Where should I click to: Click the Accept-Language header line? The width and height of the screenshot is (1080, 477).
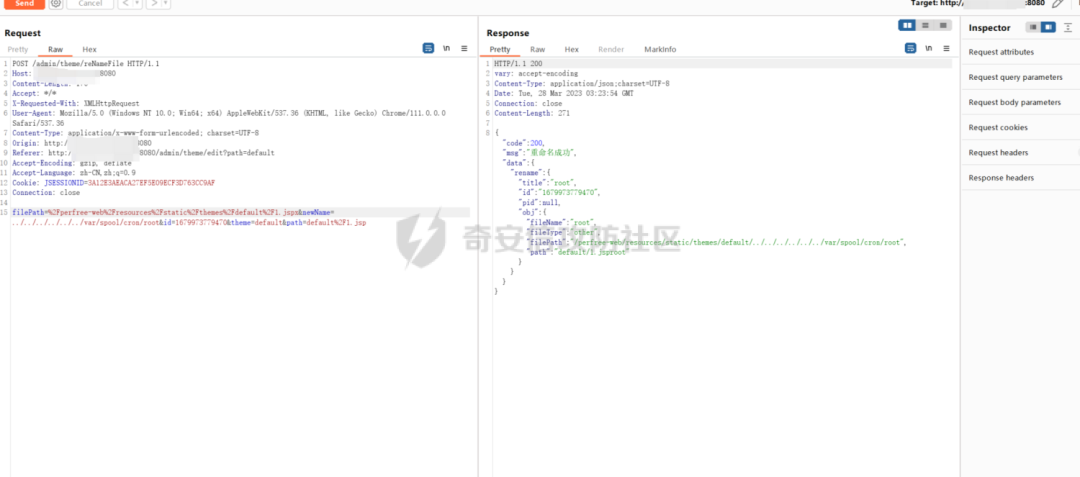tap(74, 173)
